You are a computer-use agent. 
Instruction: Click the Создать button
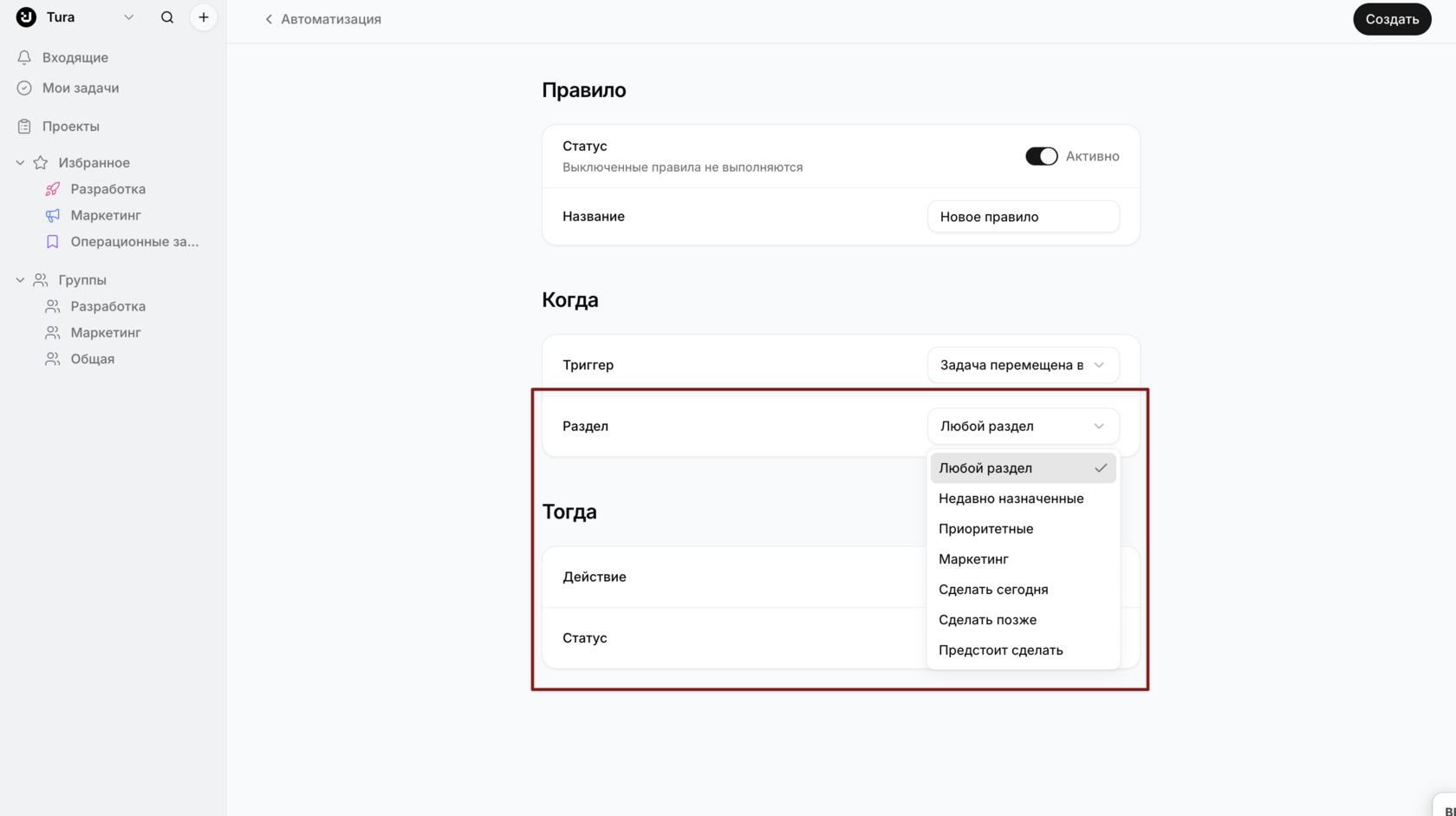coord(1392,19)
